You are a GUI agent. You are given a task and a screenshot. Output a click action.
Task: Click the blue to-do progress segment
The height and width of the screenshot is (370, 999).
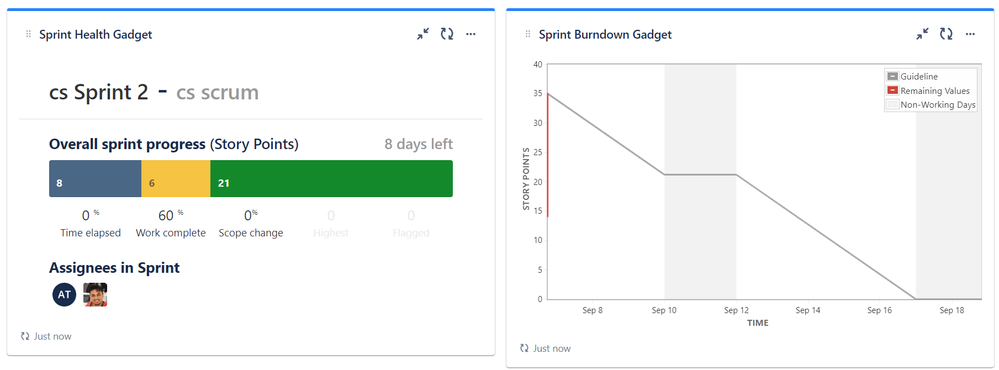(x=95, y=179)
